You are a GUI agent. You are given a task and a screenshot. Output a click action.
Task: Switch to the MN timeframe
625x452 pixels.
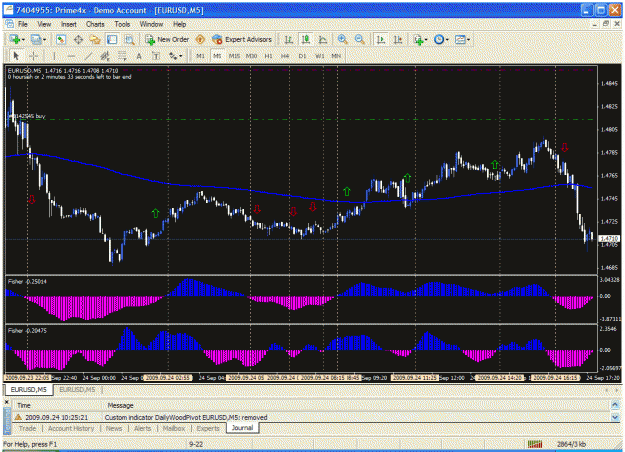point(336,56)
